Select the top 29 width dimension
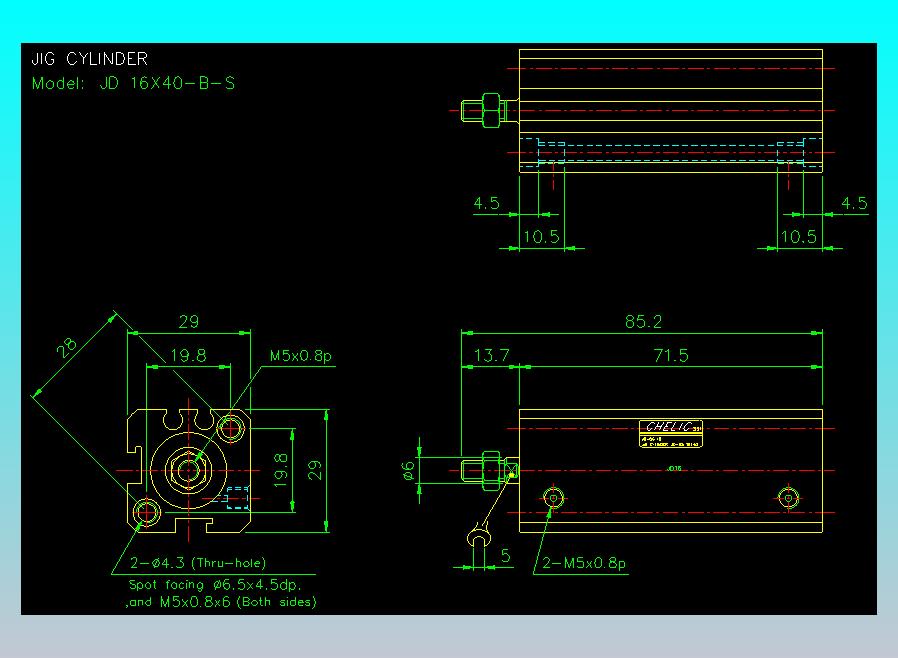The image size is (898, 658). (x=188, y=322)
